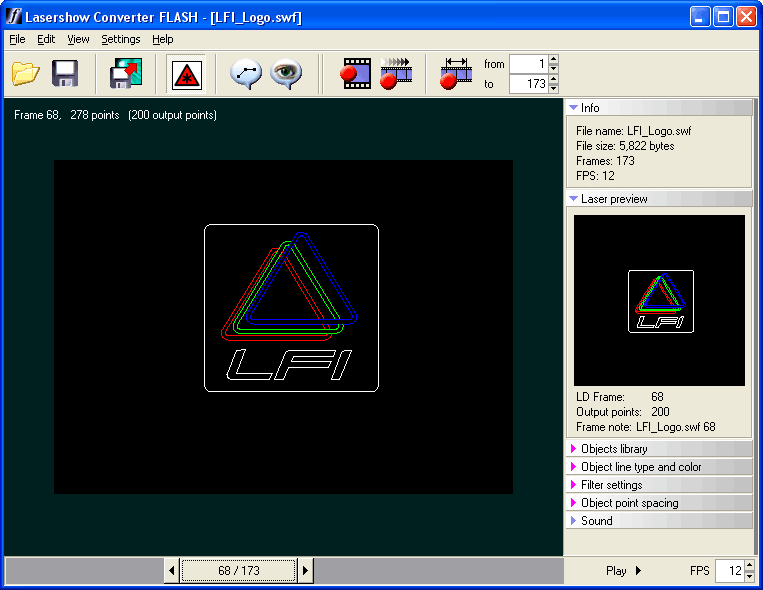
Task: Go to next frame with right arrow
Action: point(305,570)
